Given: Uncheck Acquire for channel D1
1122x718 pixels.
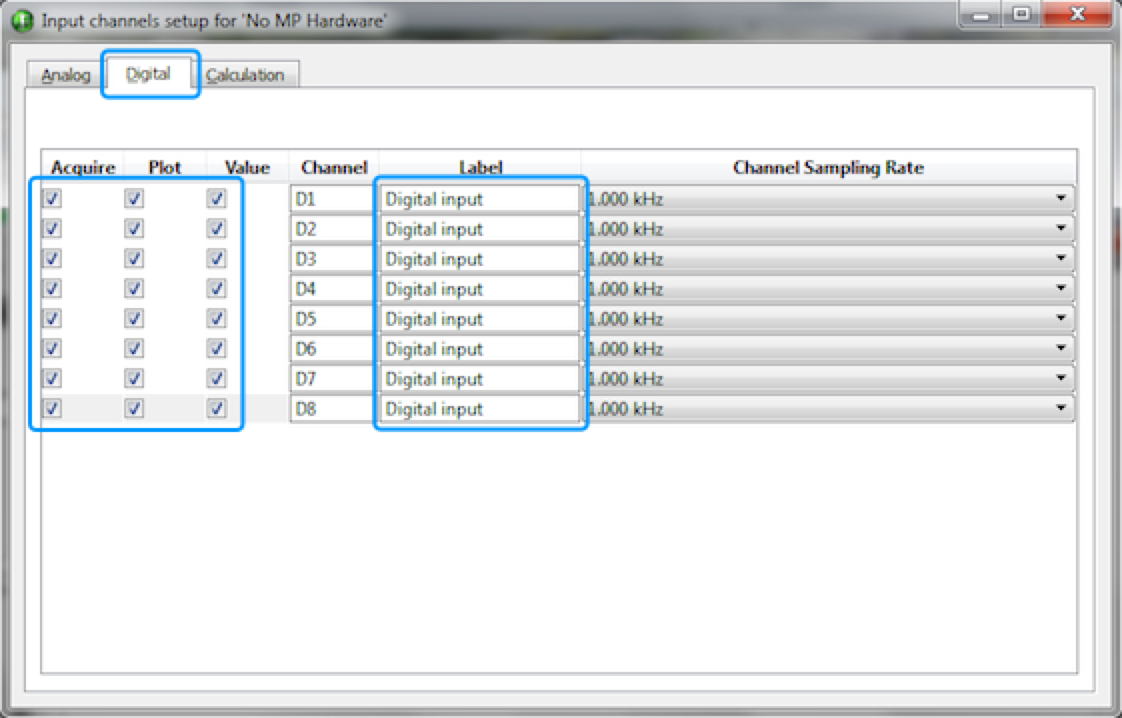Looking at the screenshot, I should coord(53,199).
